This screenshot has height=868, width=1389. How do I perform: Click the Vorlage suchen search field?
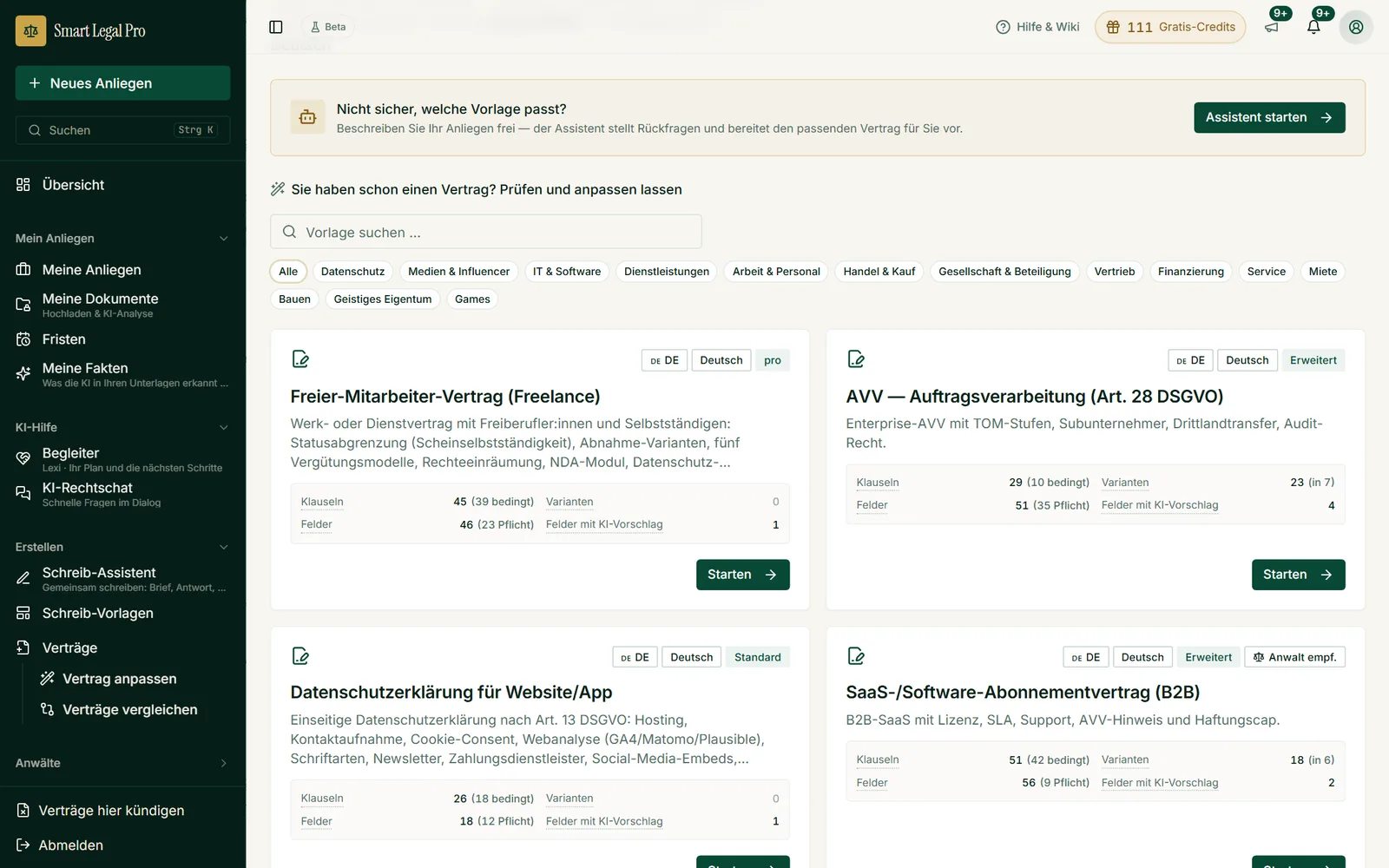(x=486, y=233)
